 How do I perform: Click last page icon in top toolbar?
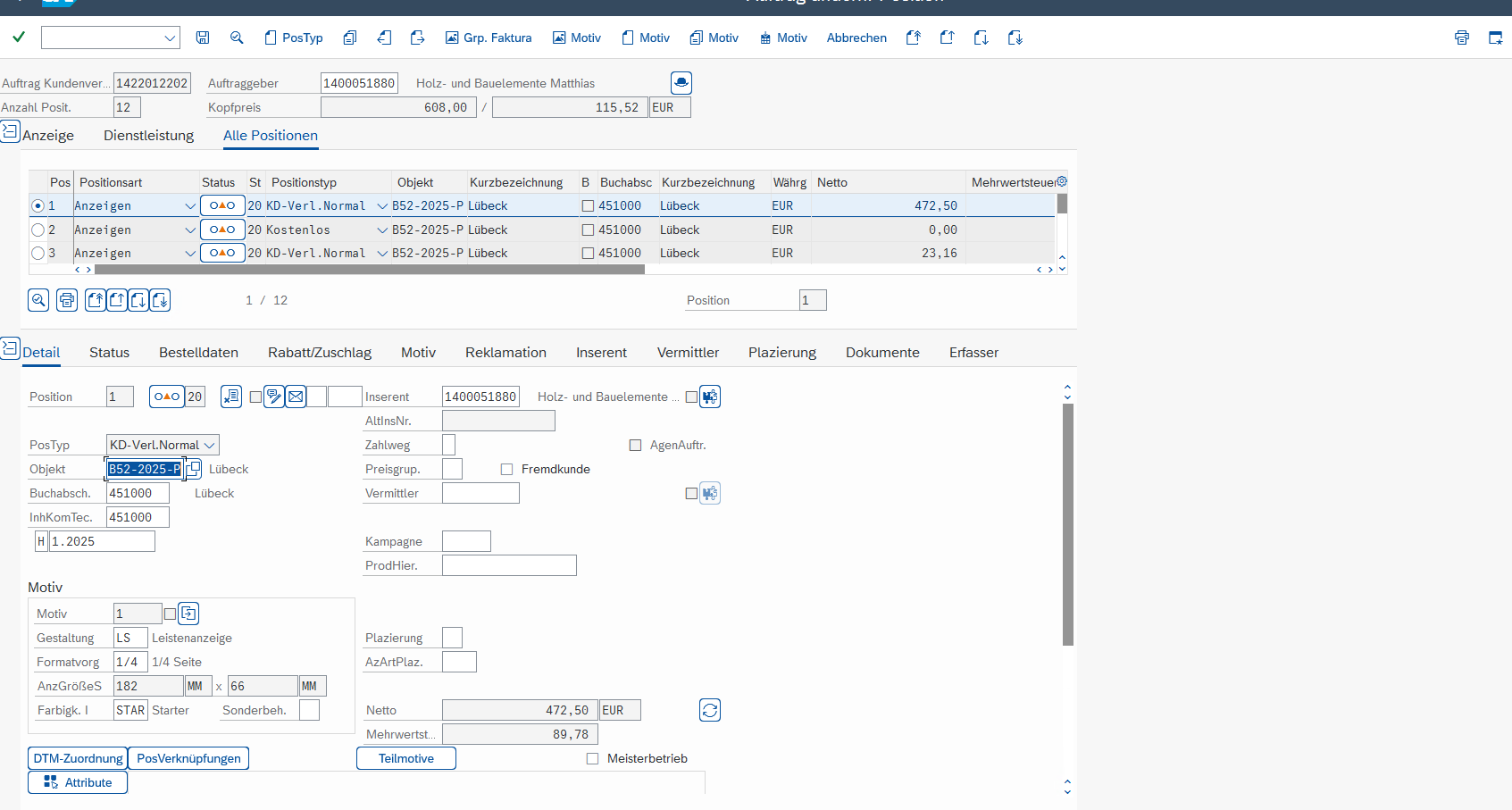tap(1015, 38)
